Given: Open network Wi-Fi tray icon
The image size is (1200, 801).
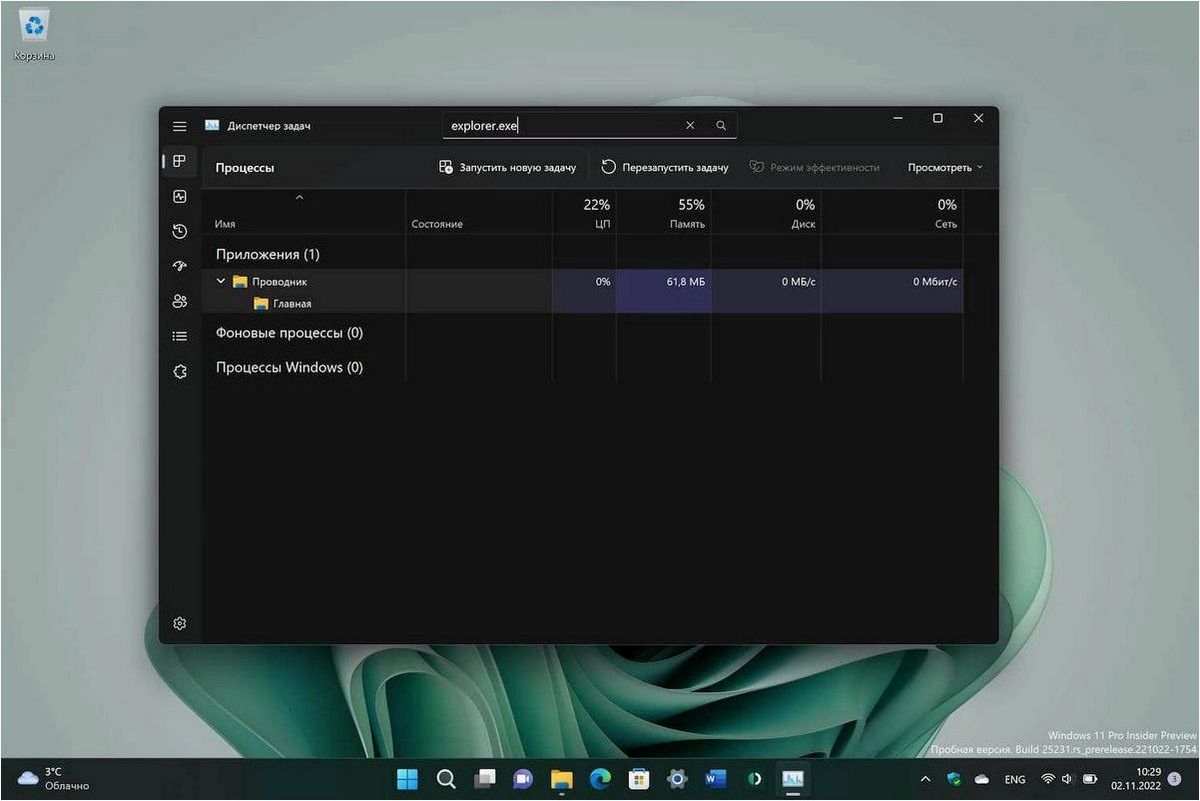Looking at the screenshot, I should (1048, 779).
